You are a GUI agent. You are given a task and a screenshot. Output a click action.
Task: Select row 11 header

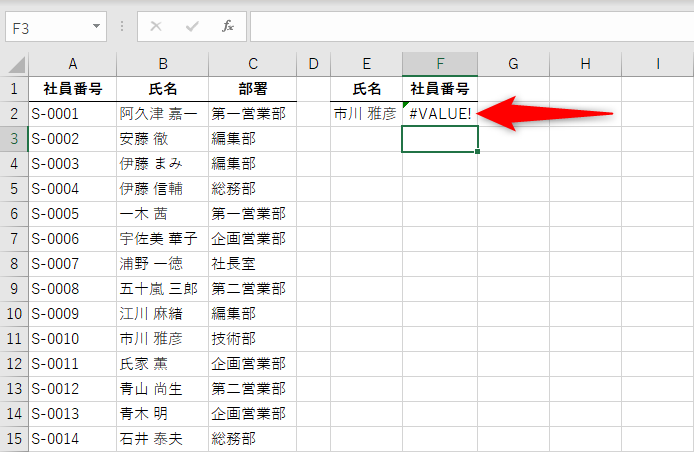(x=14, y=339)
